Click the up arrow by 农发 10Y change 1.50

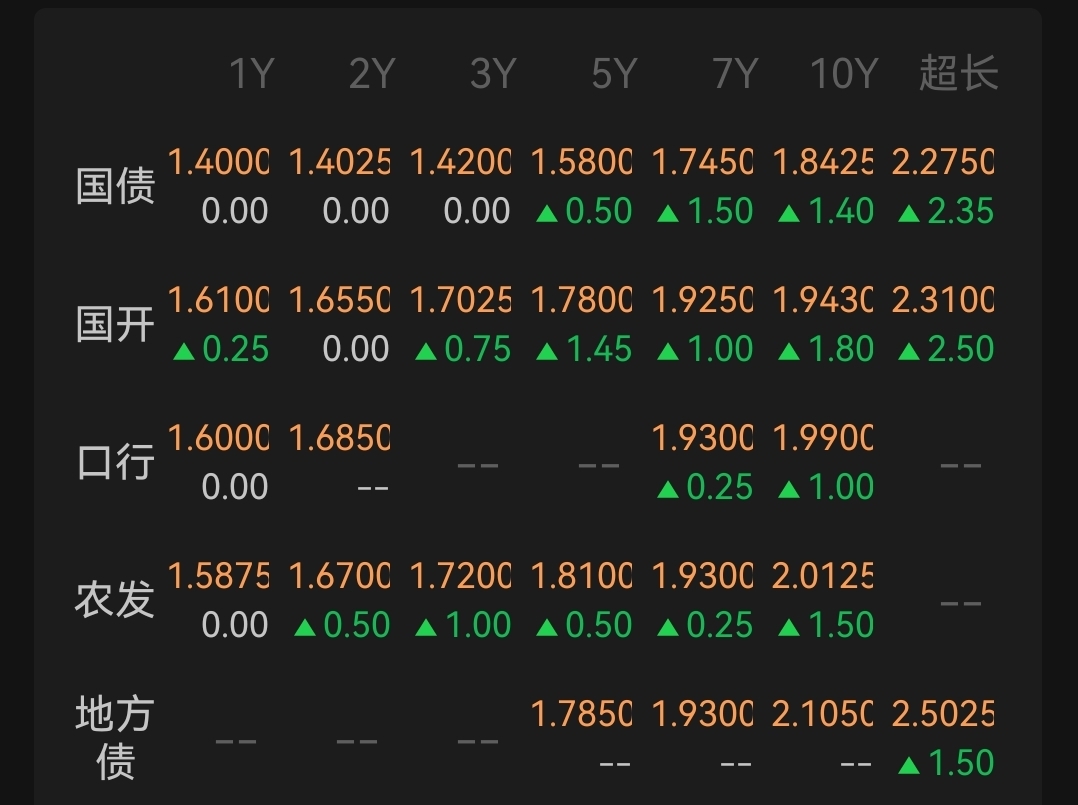789,627
